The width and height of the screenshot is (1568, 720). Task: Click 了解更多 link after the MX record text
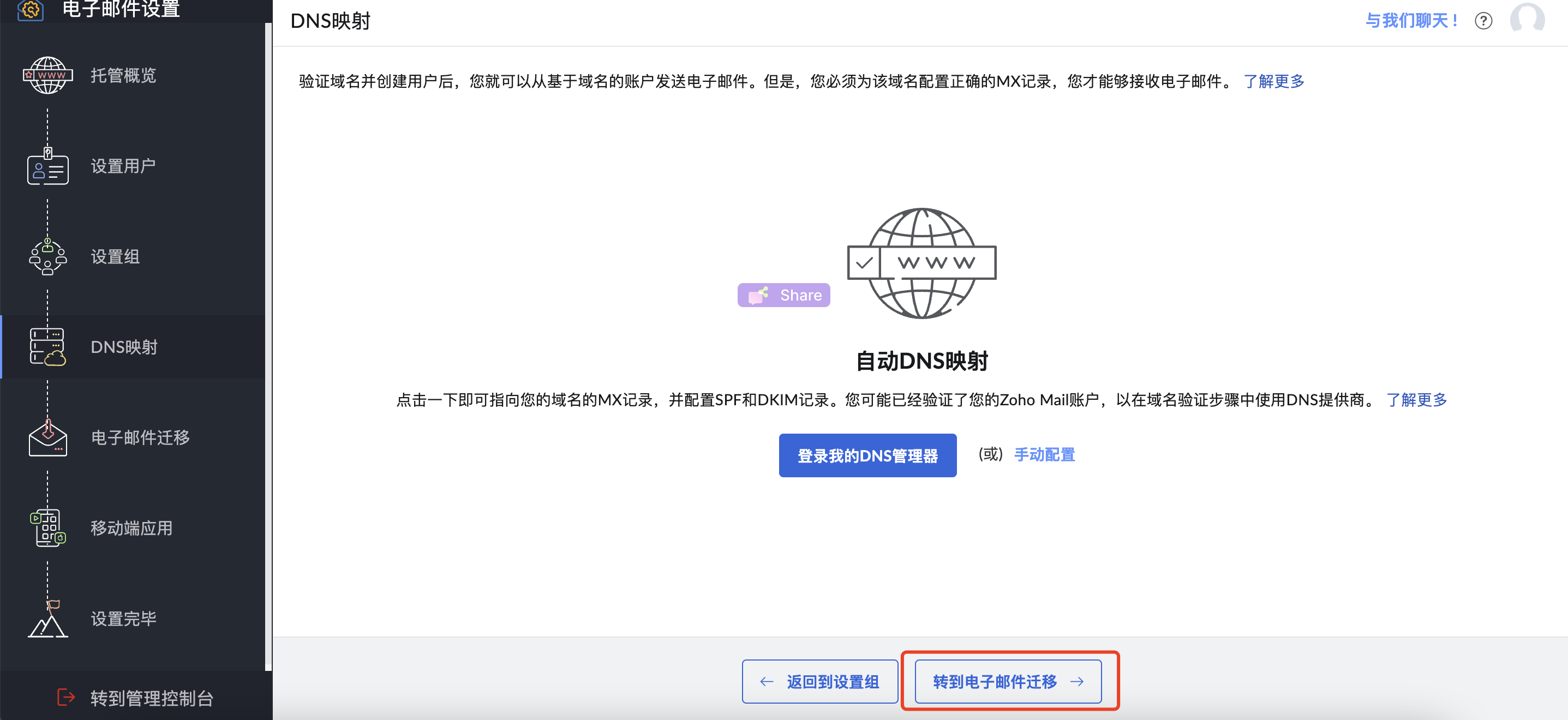pos(1273,82)
